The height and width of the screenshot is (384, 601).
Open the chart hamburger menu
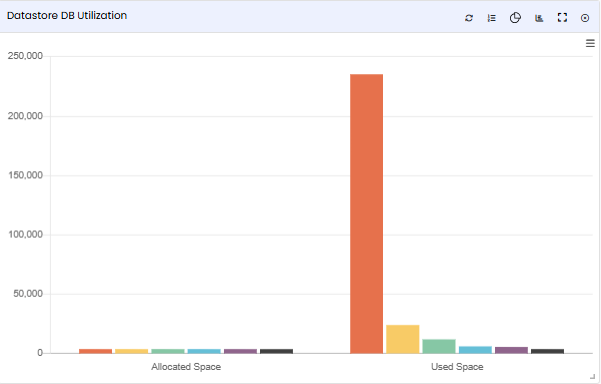click(x=590, y=43)
